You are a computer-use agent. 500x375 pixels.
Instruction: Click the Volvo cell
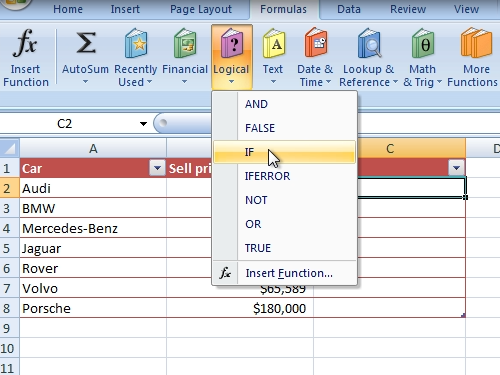[93, 288]
